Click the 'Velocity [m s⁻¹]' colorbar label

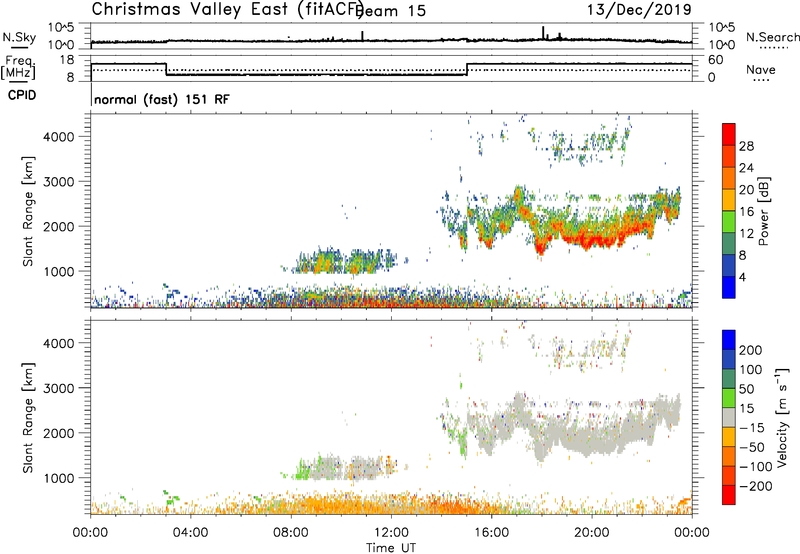782,417
